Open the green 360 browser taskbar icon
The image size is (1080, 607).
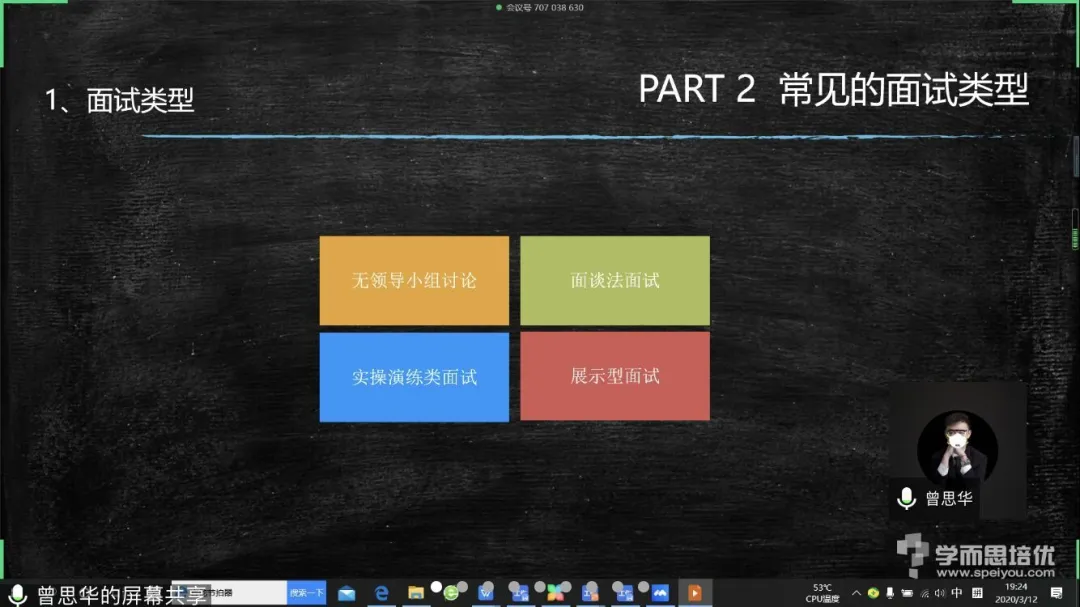451,593
